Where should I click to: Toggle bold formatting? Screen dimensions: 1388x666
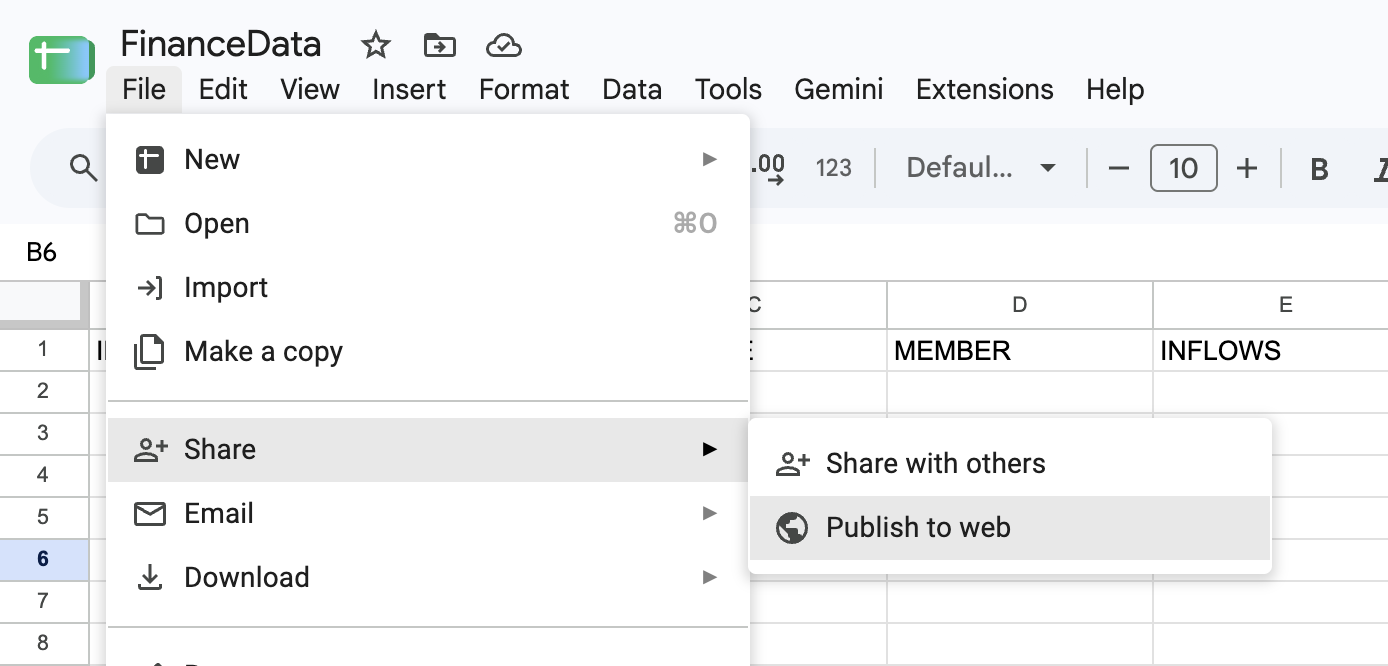click(1319, 169)
